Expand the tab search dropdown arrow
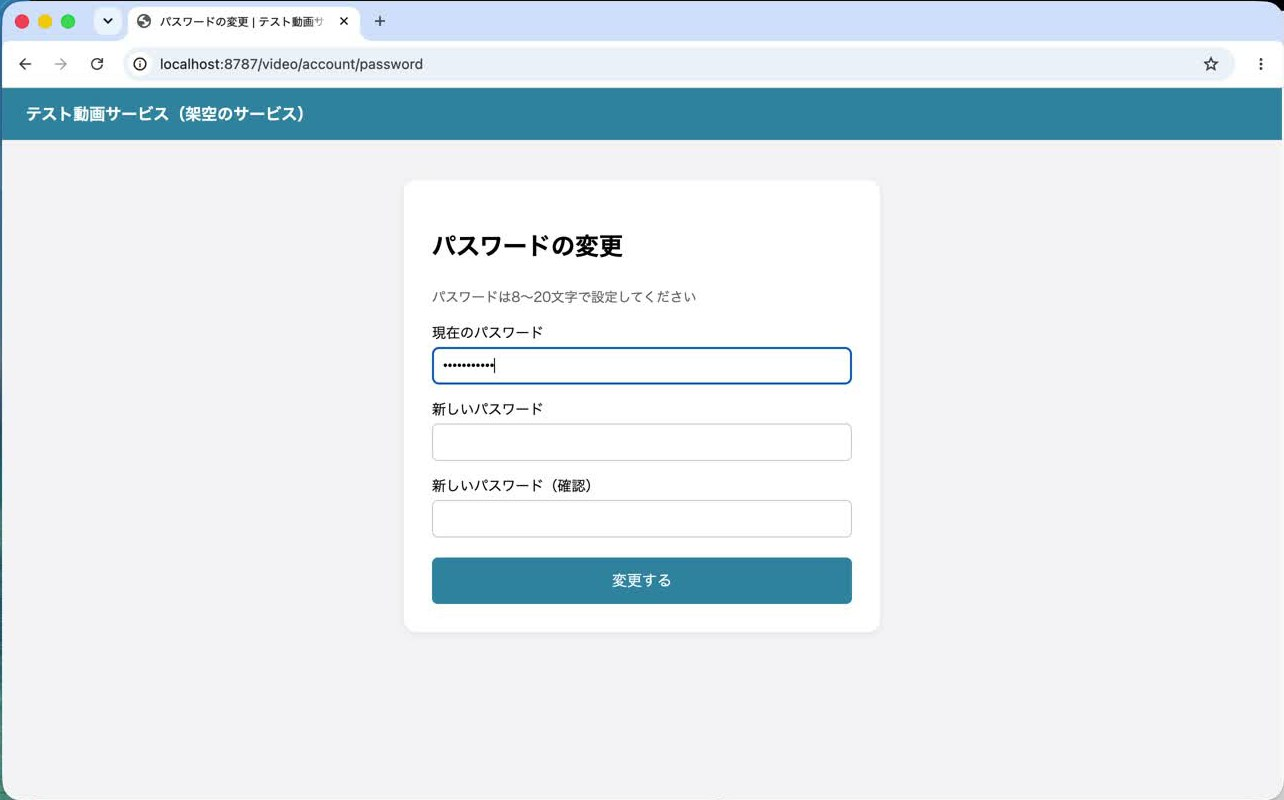 [x=108, y=21]
